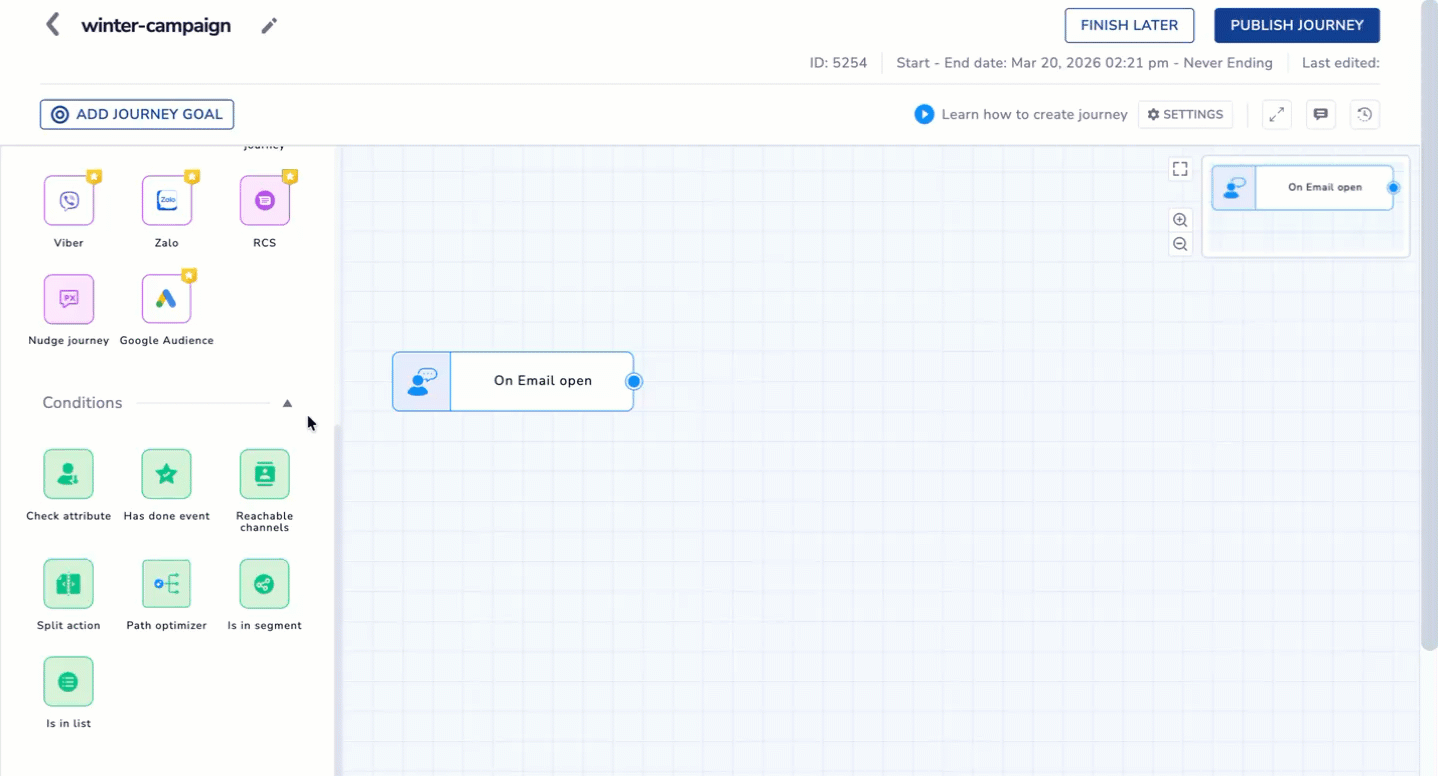Select the Check attribute condition
This screenshot has height=776, width=1438.
coord(68,474)
